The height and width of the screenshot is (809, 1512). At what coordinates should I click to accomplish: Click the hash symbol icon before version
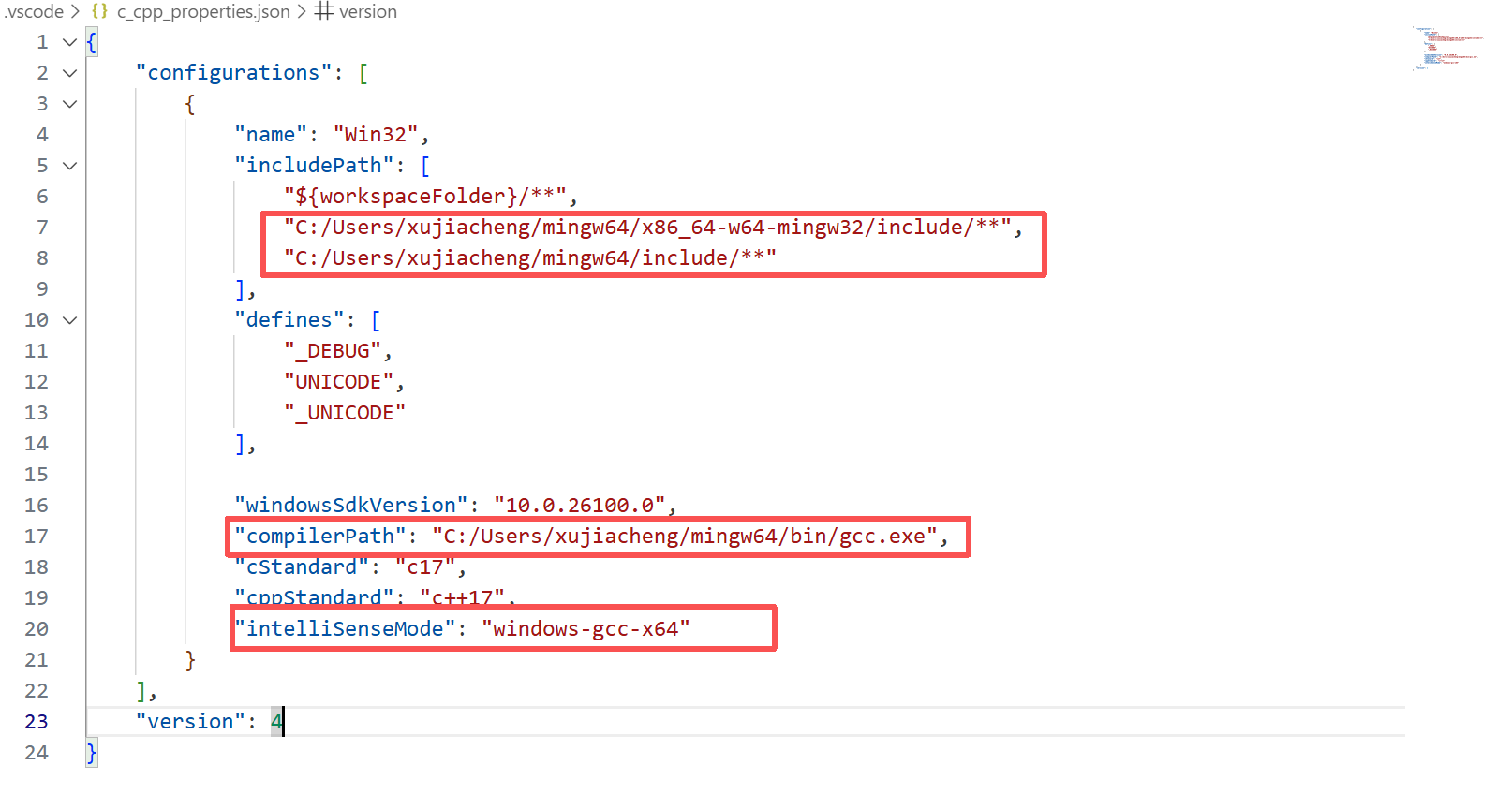(x=324, y=11)
